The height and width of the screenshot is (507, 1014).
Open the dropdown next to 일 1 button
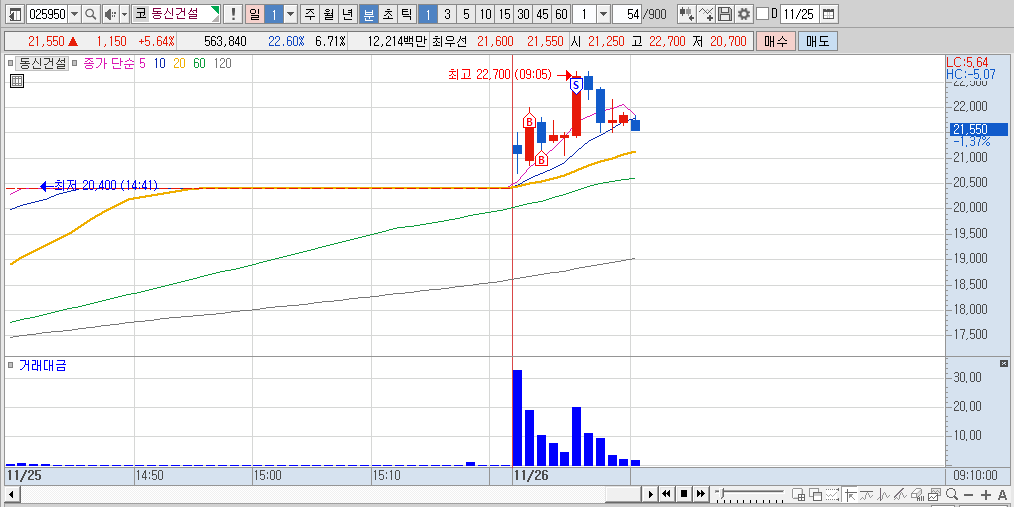[x=291, y=14]
